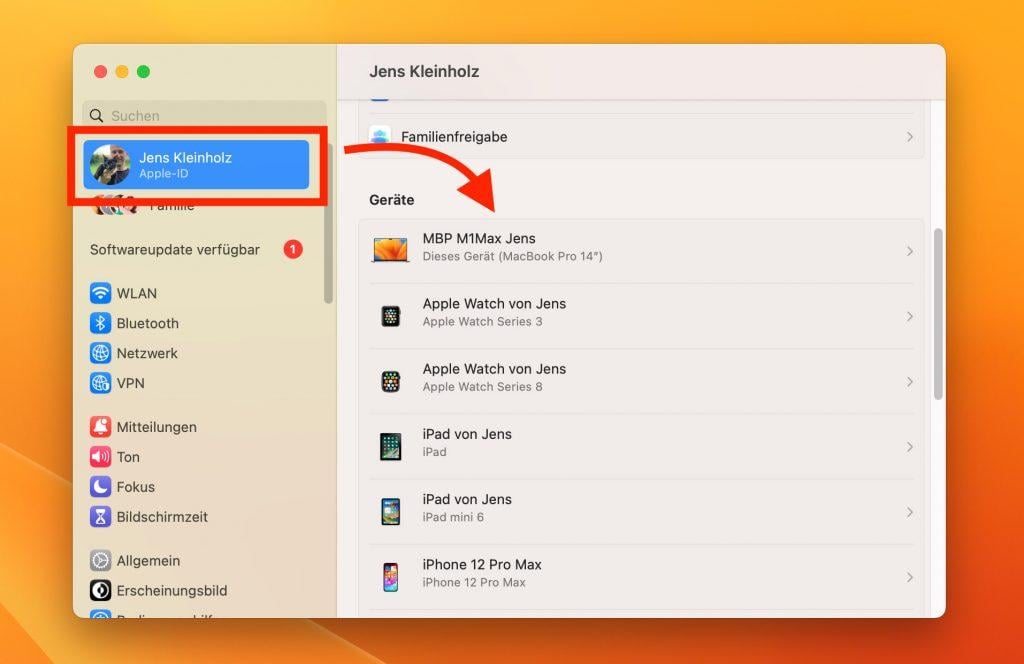Open Apple Watch Series 3 chevron

tap(910, 317)
